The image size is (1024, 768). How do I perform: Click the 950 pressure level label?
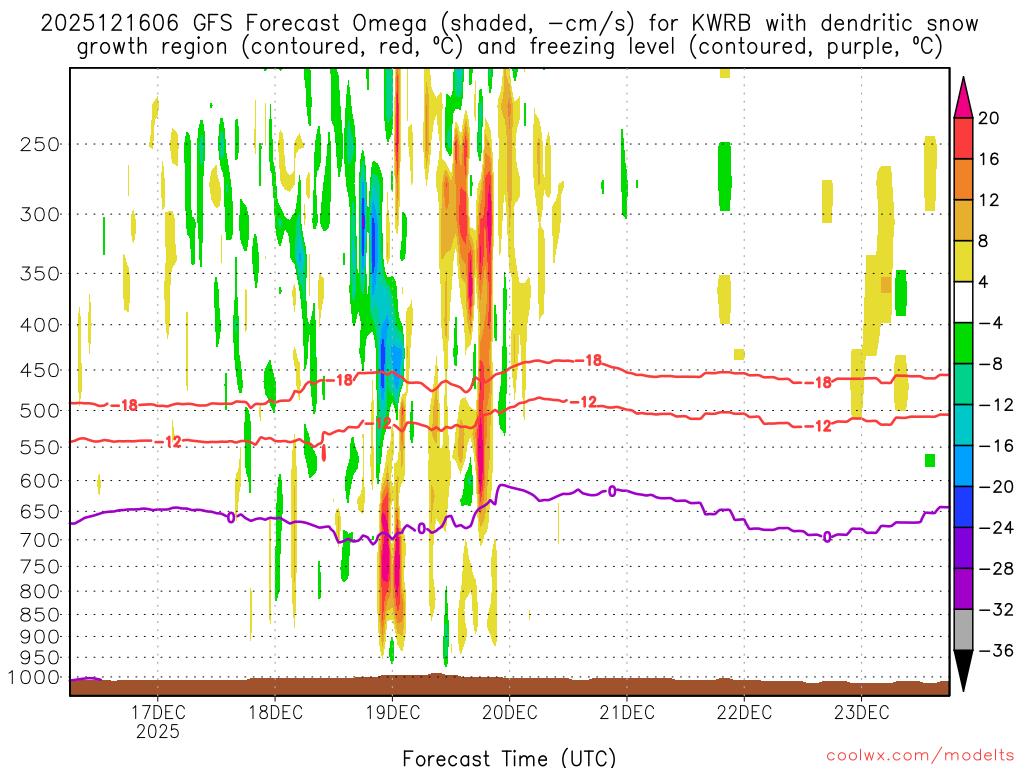[x=40, y=658]
